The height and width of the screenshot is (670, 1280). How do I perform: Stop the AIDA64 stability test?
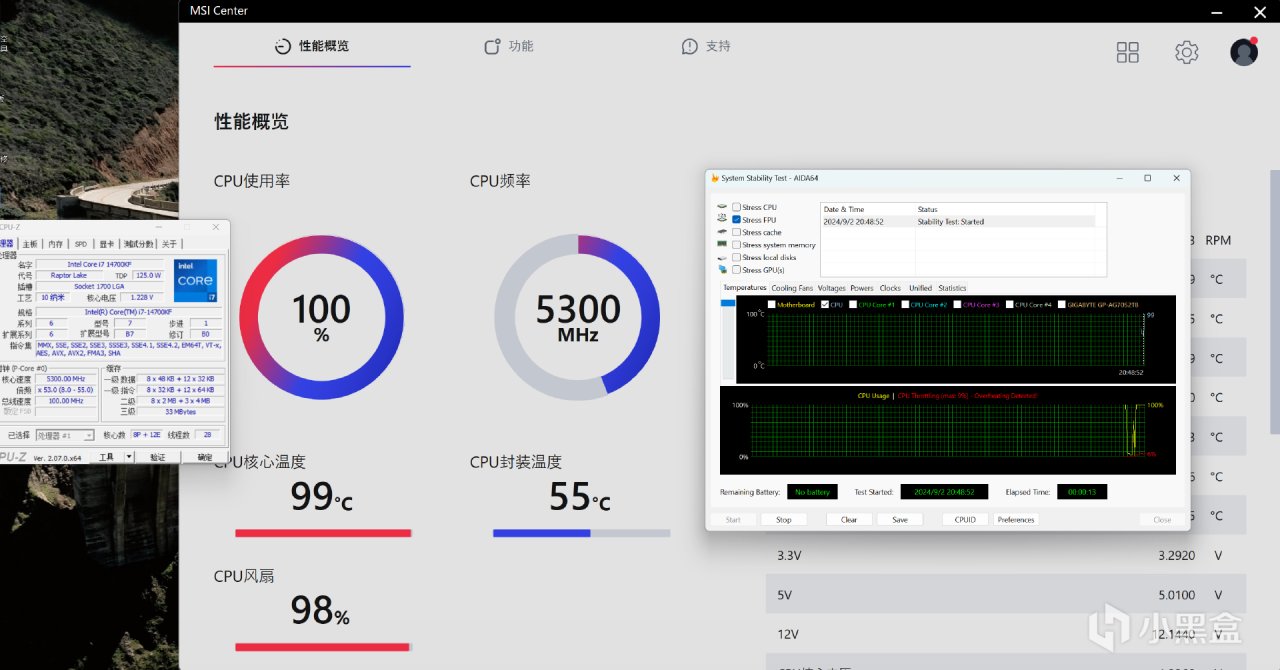coord(783,520)
